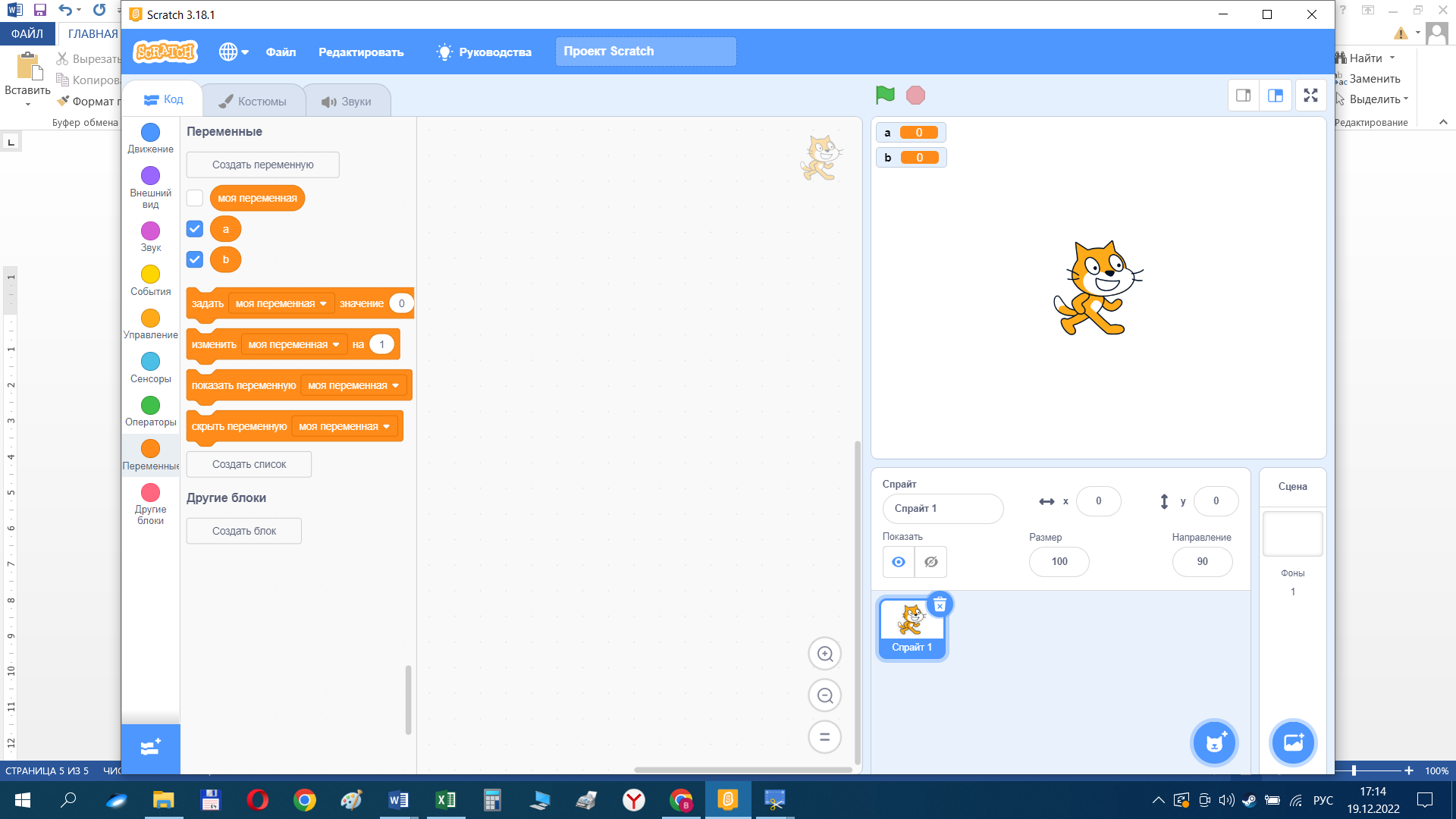Click the Направление value field
Image resolution: width=1456 pixels, height=819 pixels.
(1202, 561)
